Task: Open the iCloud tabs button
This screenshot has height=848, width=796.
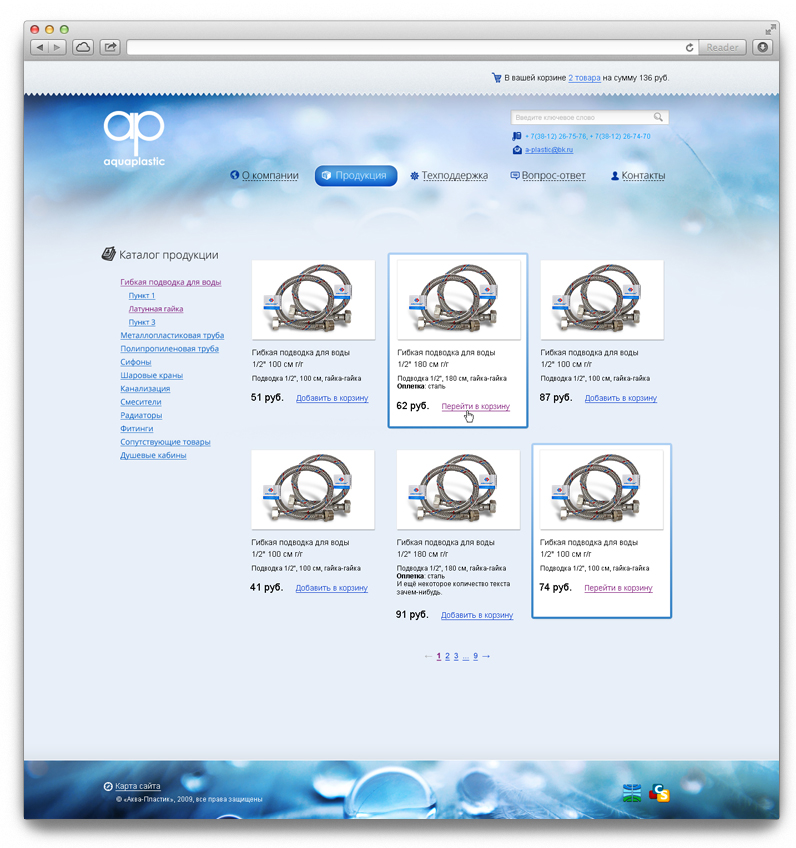Action: [x=83, y=47]
